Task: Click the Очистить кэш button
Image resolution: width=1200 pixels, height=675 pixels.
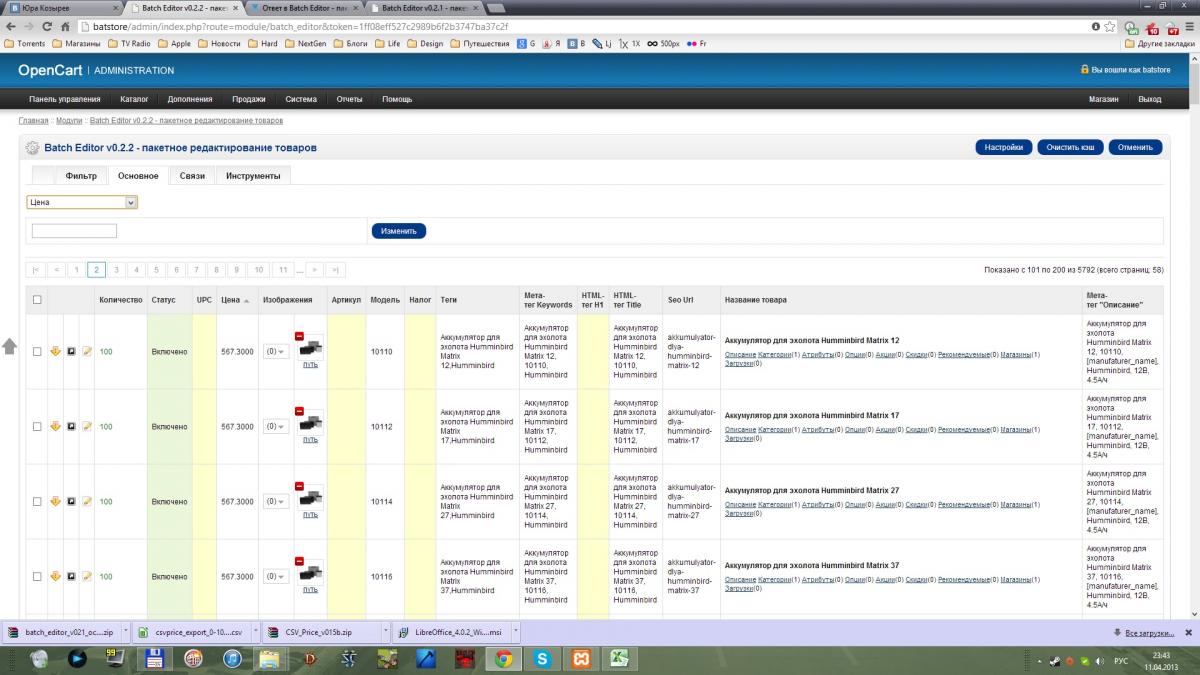Action: (x=1070, y=147)
